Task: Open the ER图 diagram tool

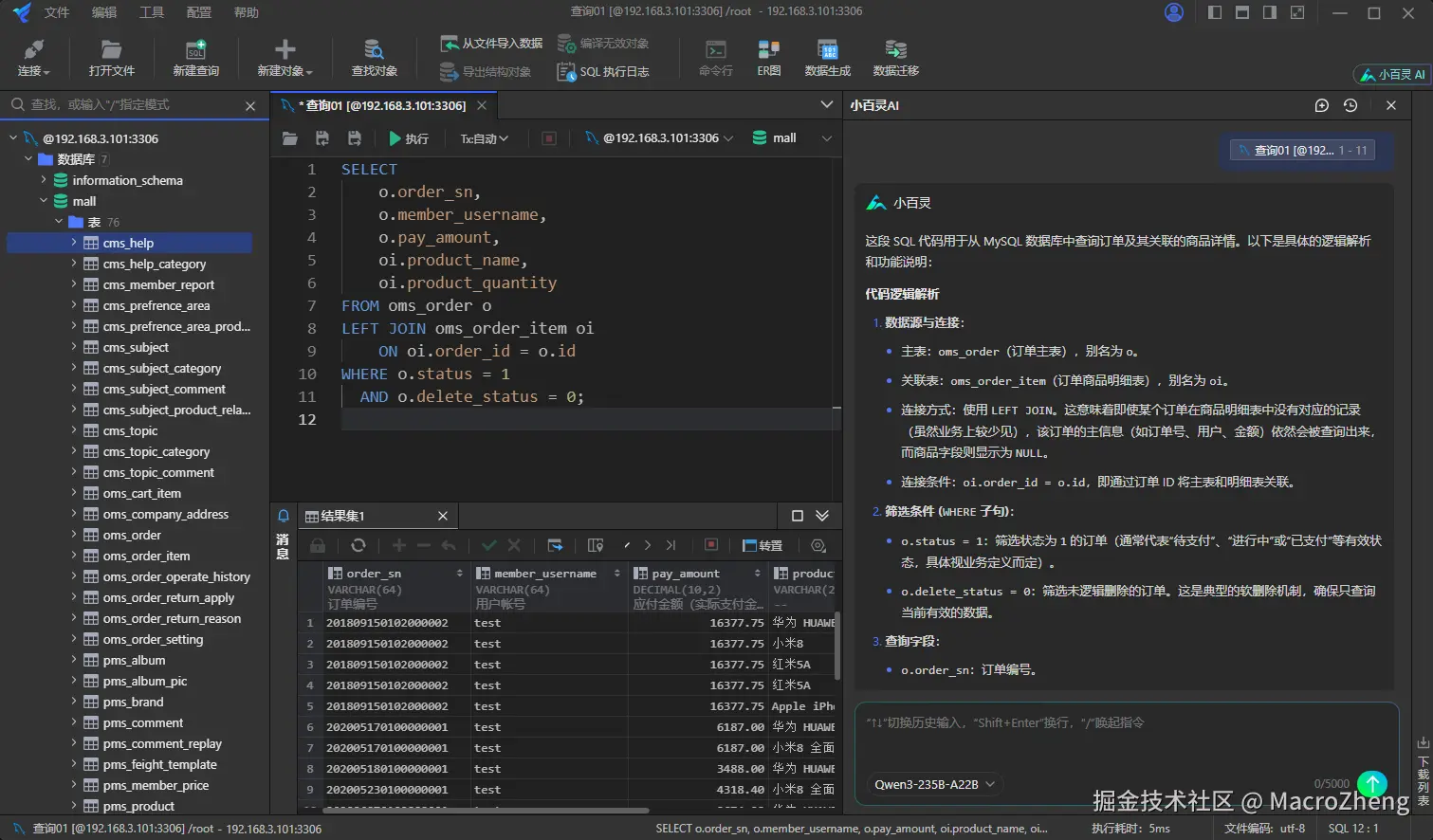Action: click(x=769, y=58)
